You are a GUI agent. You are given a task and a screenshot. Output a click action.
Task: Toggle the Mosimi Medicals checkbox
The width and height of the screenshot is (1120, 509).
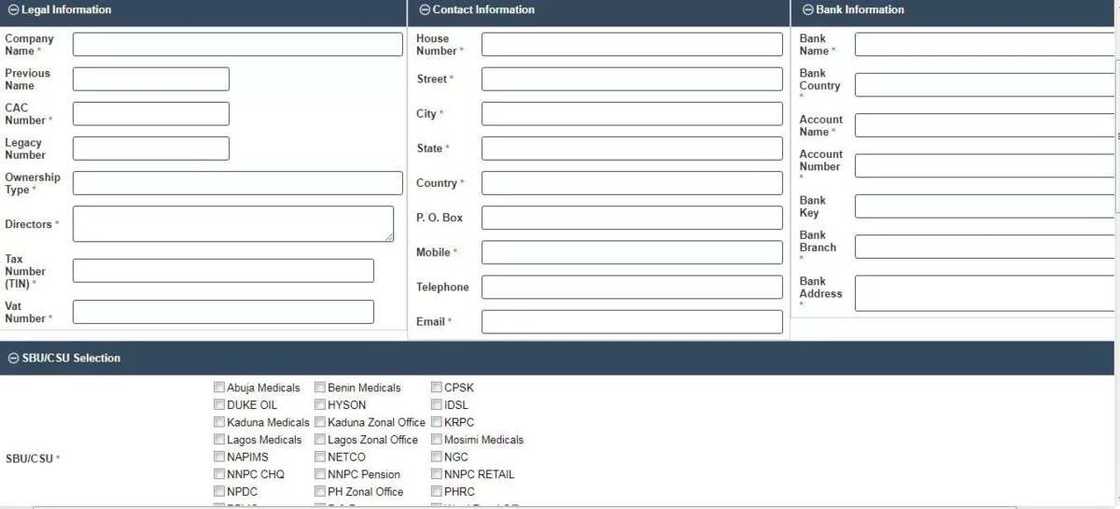[437, 440]
